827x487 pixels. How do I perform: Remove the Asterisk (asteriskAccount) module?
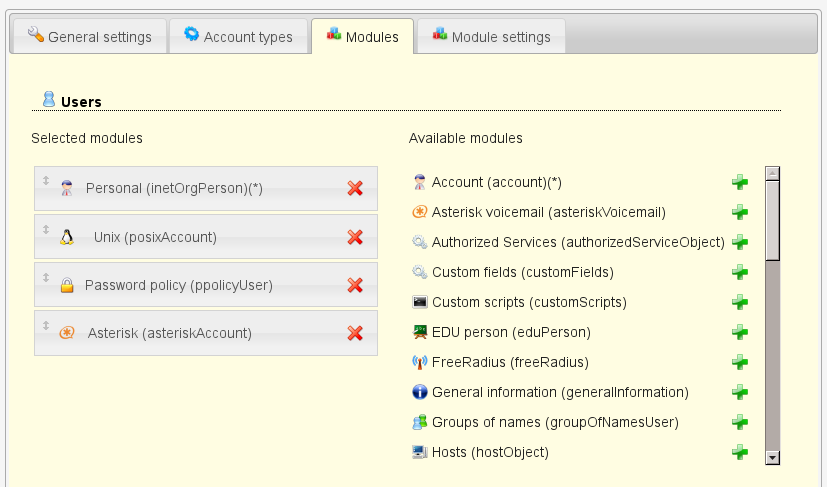click(x=354, y=333)
